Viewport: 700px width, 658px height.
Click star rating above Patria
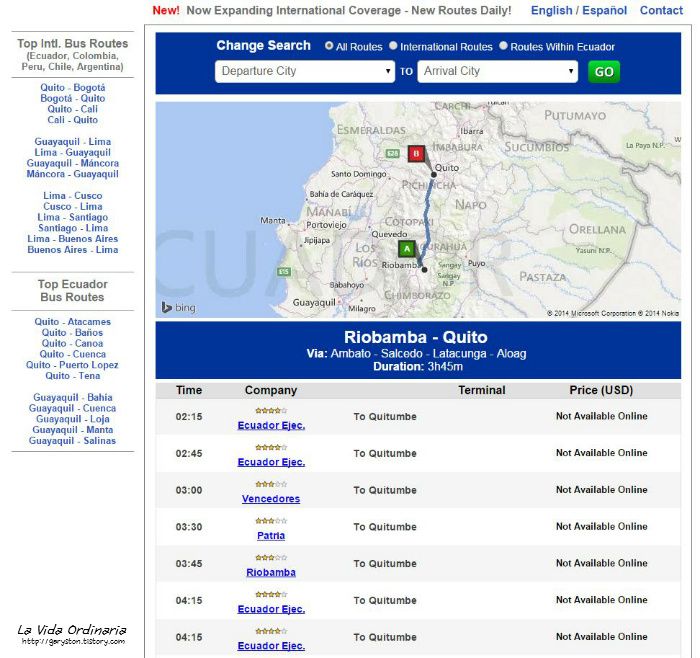(271, 521)
